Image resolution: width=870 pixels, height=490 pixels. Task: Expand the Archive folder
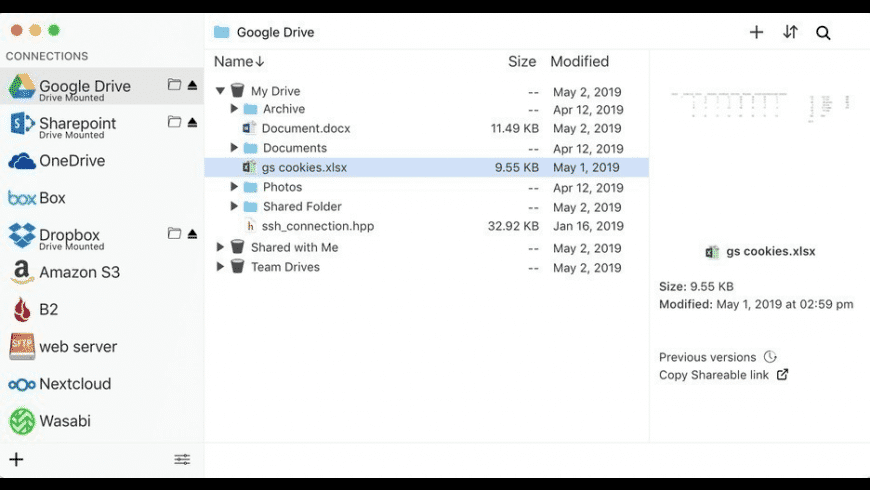pos(234,109)
